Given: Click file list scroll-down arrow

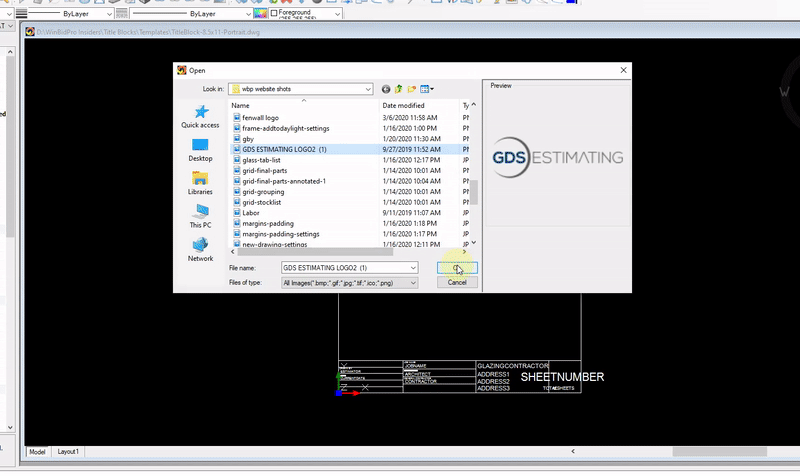Looking at the screenshot, I should click(474, 243).
